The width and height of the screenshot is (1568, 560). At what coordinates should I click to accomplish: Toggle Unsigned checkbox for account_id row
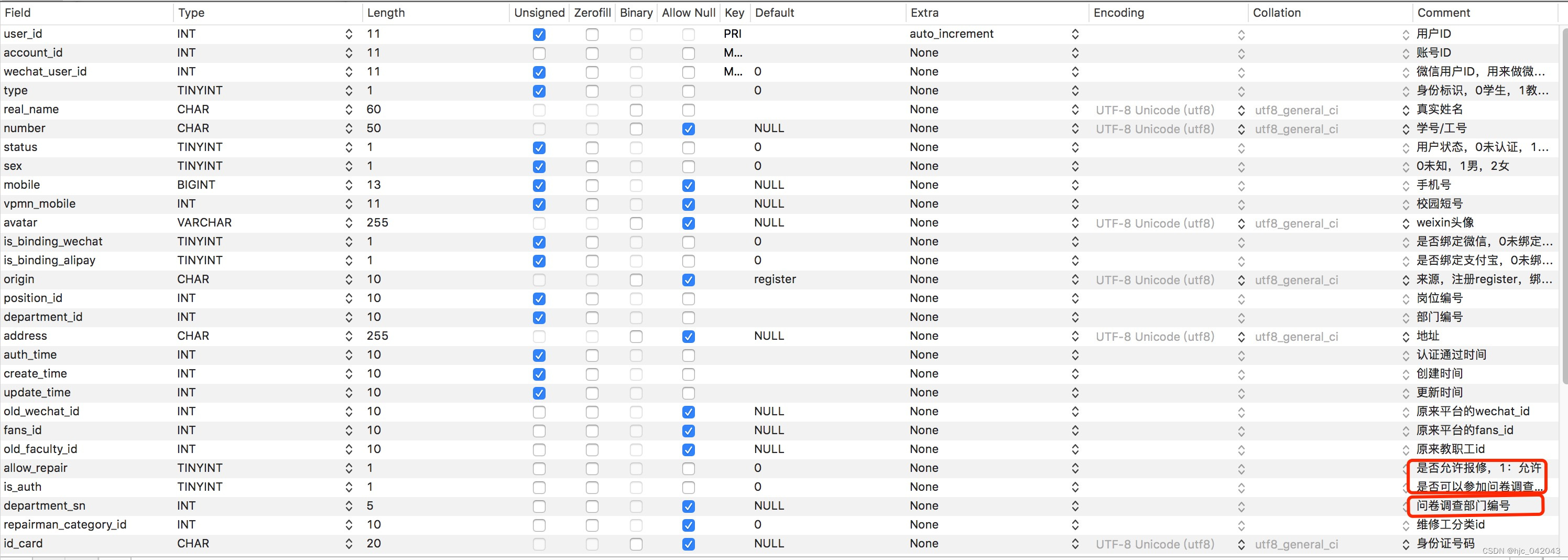[539, 53]
